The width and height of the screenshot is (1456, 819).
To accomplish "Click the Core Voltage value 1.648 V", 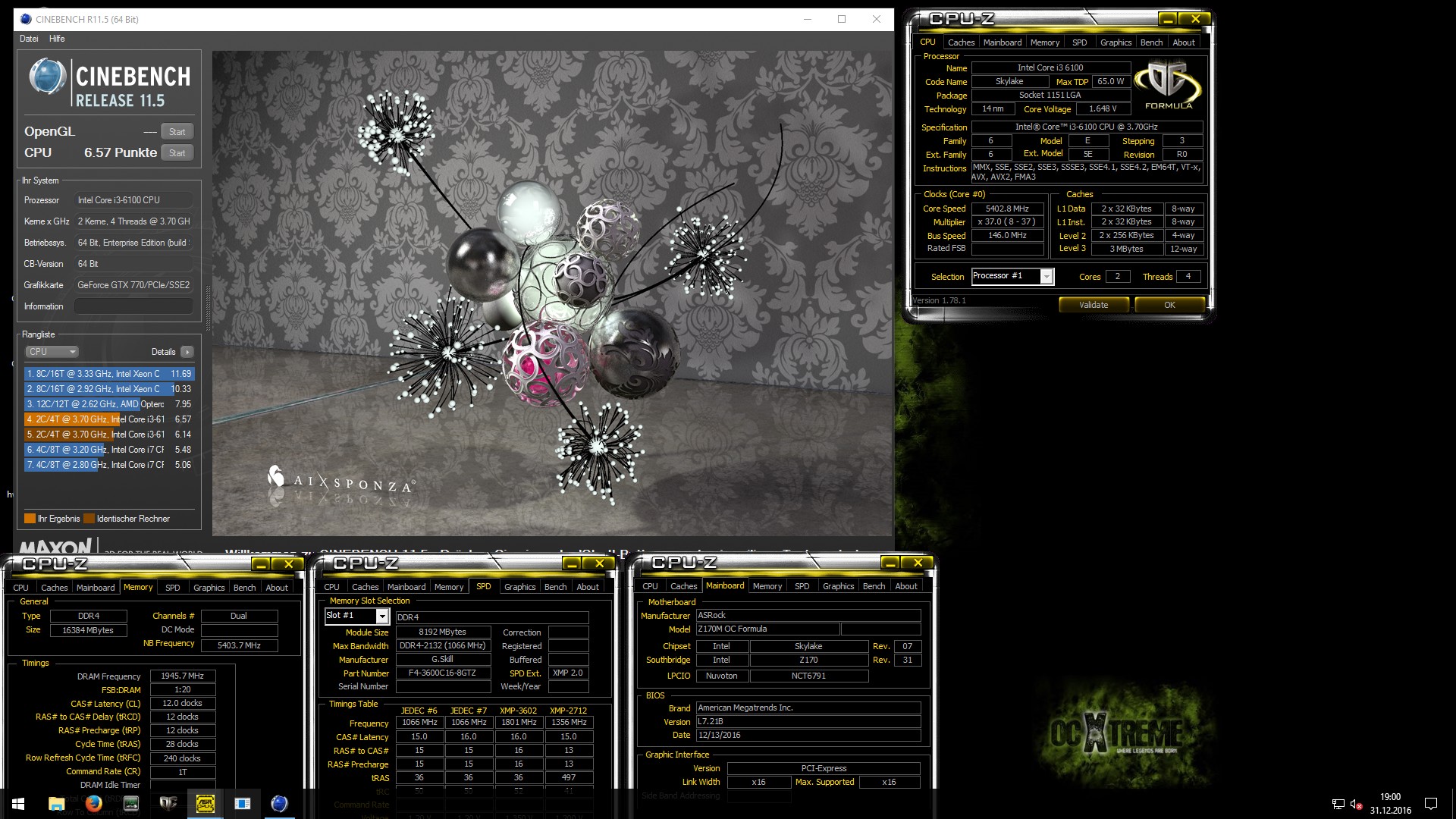I will (1103, 109).
